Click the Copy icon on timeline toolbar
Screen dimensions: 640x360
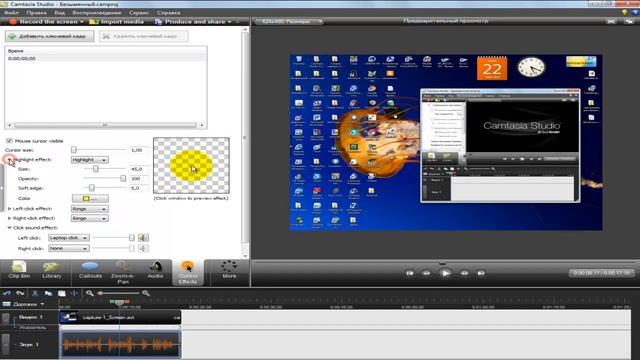48,293
